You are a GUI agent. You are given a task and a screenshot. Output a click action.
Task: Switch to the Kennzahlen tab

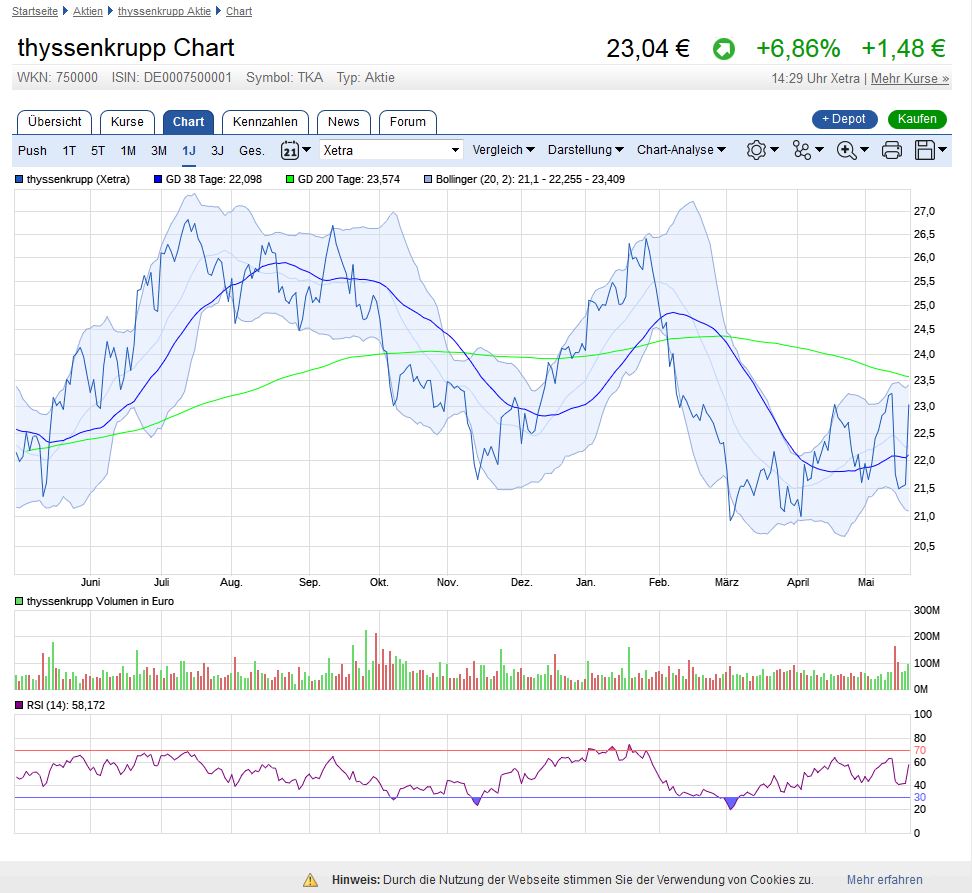tap(265, 122)
